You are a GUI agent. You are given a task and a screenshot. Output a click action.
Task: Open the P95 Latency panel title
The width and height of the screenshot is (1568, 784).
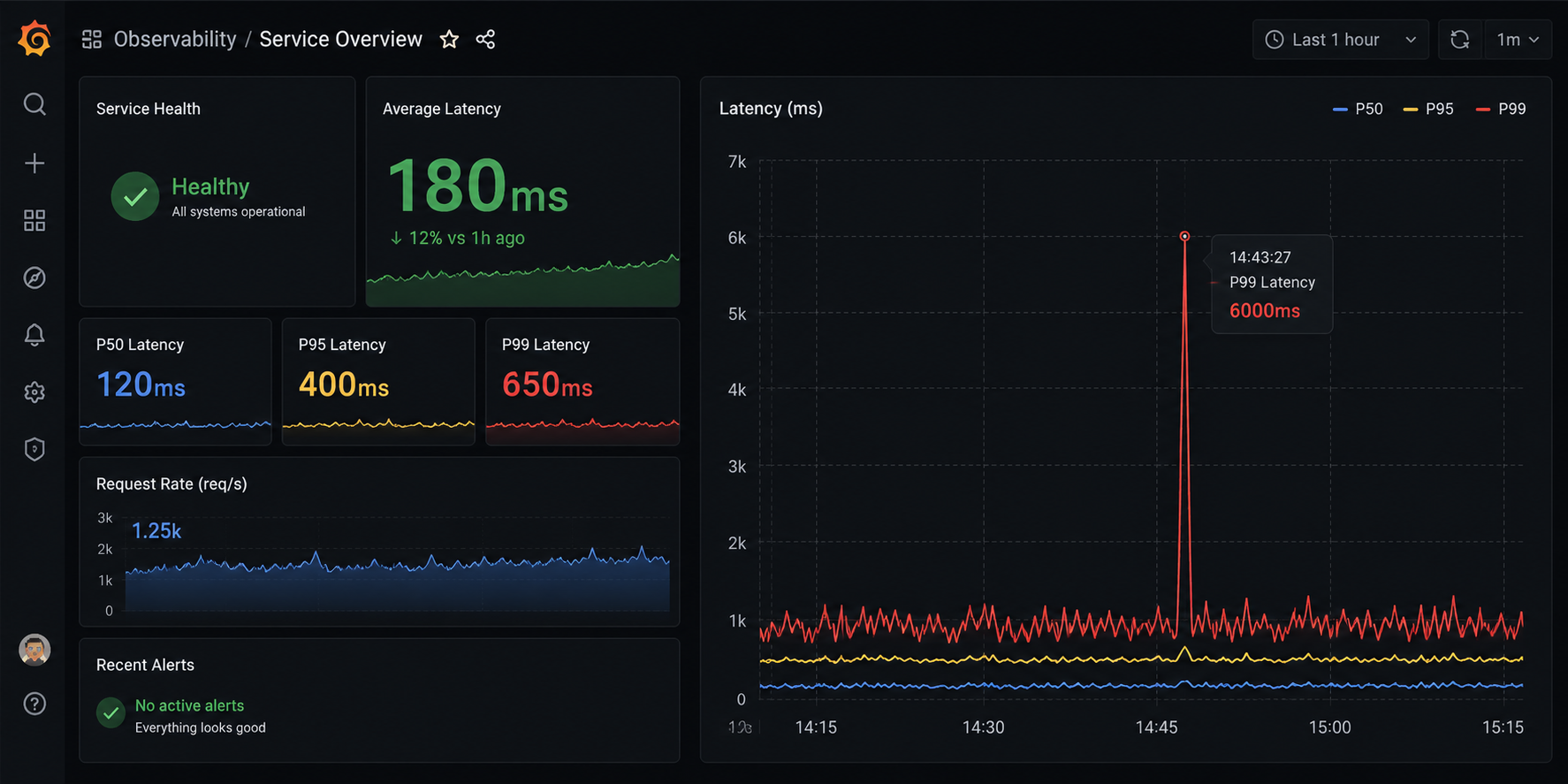[342, 345]
